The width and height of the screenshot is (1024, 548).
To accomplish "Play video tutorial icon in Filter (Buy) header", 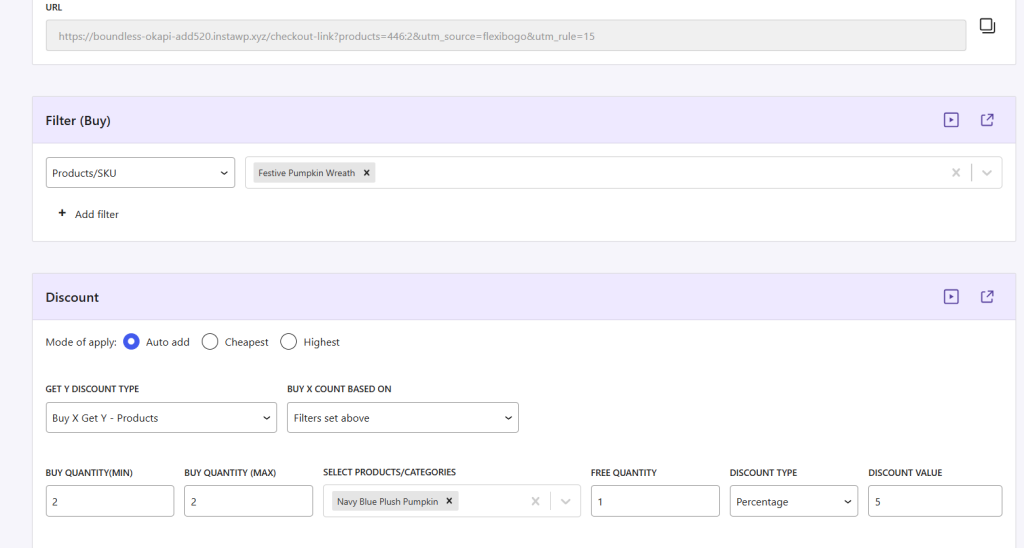I will click(x=951, y=120).
